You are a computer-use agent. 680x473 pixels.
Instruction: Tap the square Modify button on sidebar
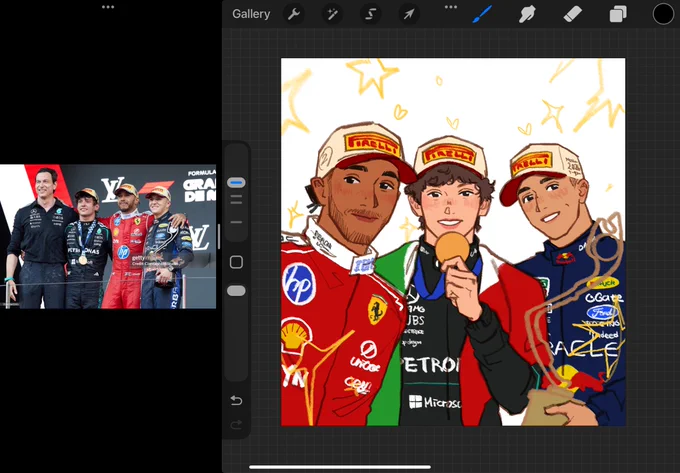click(236, 262)
